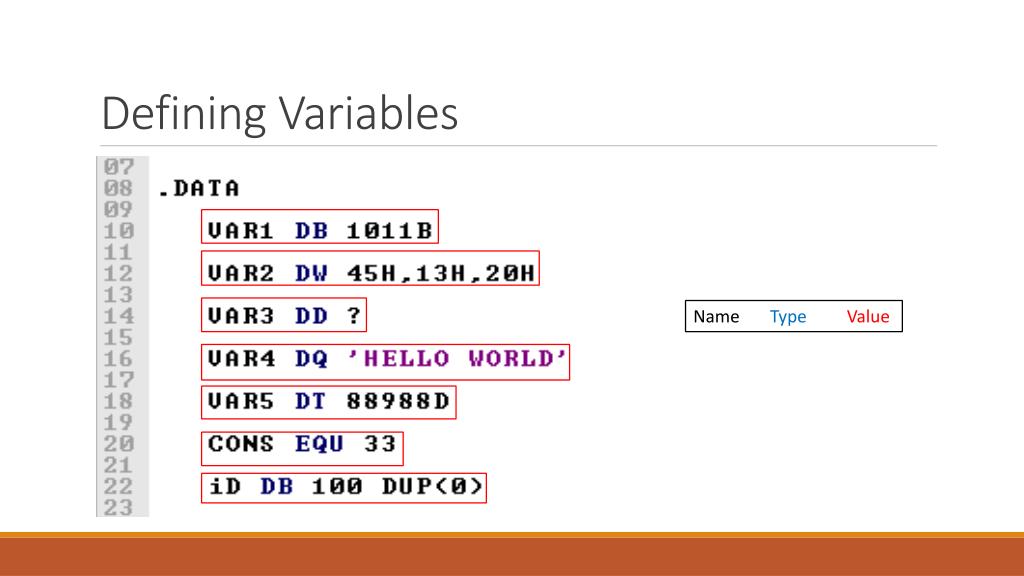Click the 'iD DB 100 DUP(0)' line
This screenshot has height=576, width=1024.
pos(344,487)
